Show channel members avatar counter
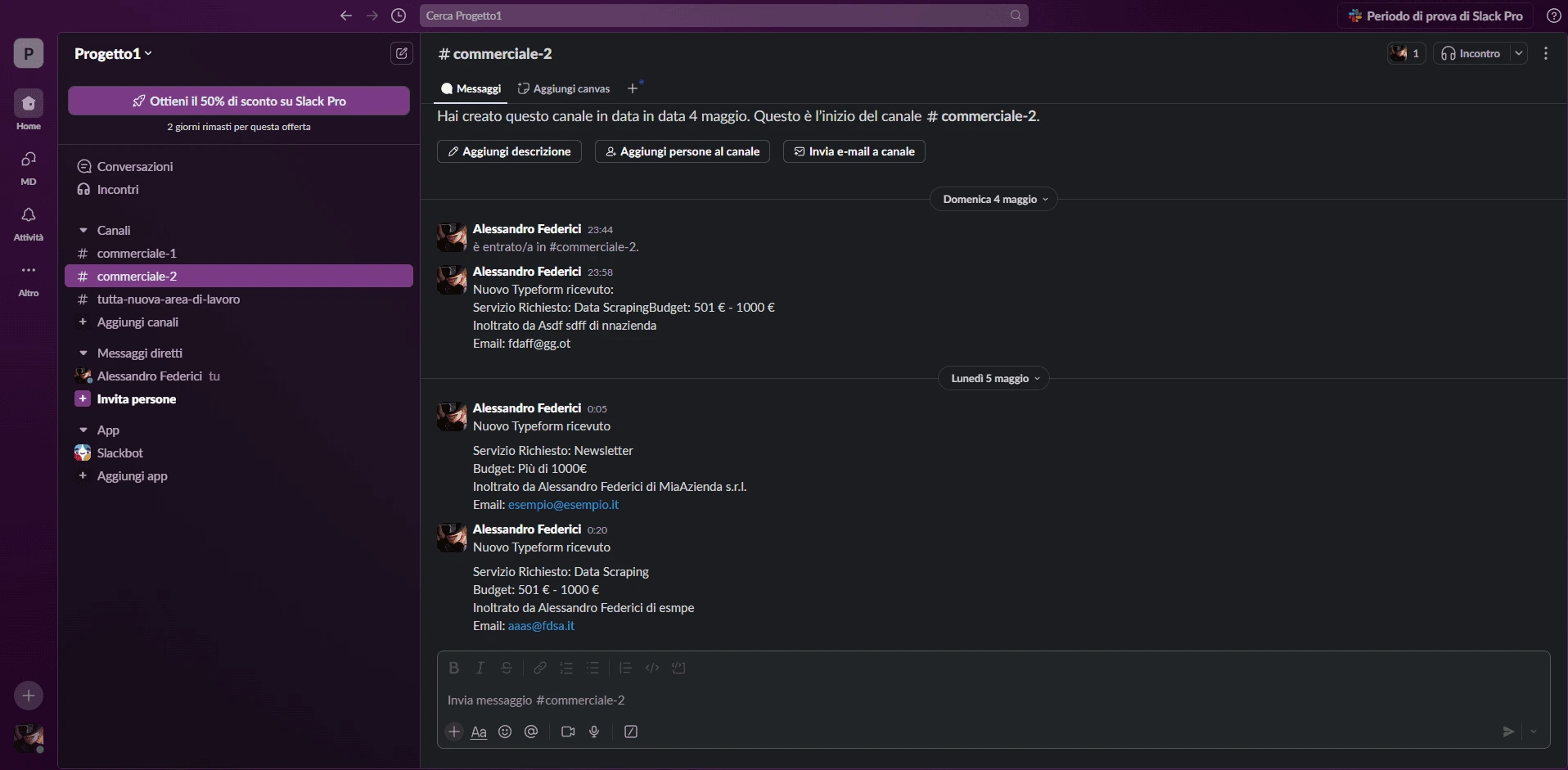 (x=1406, y=54)
